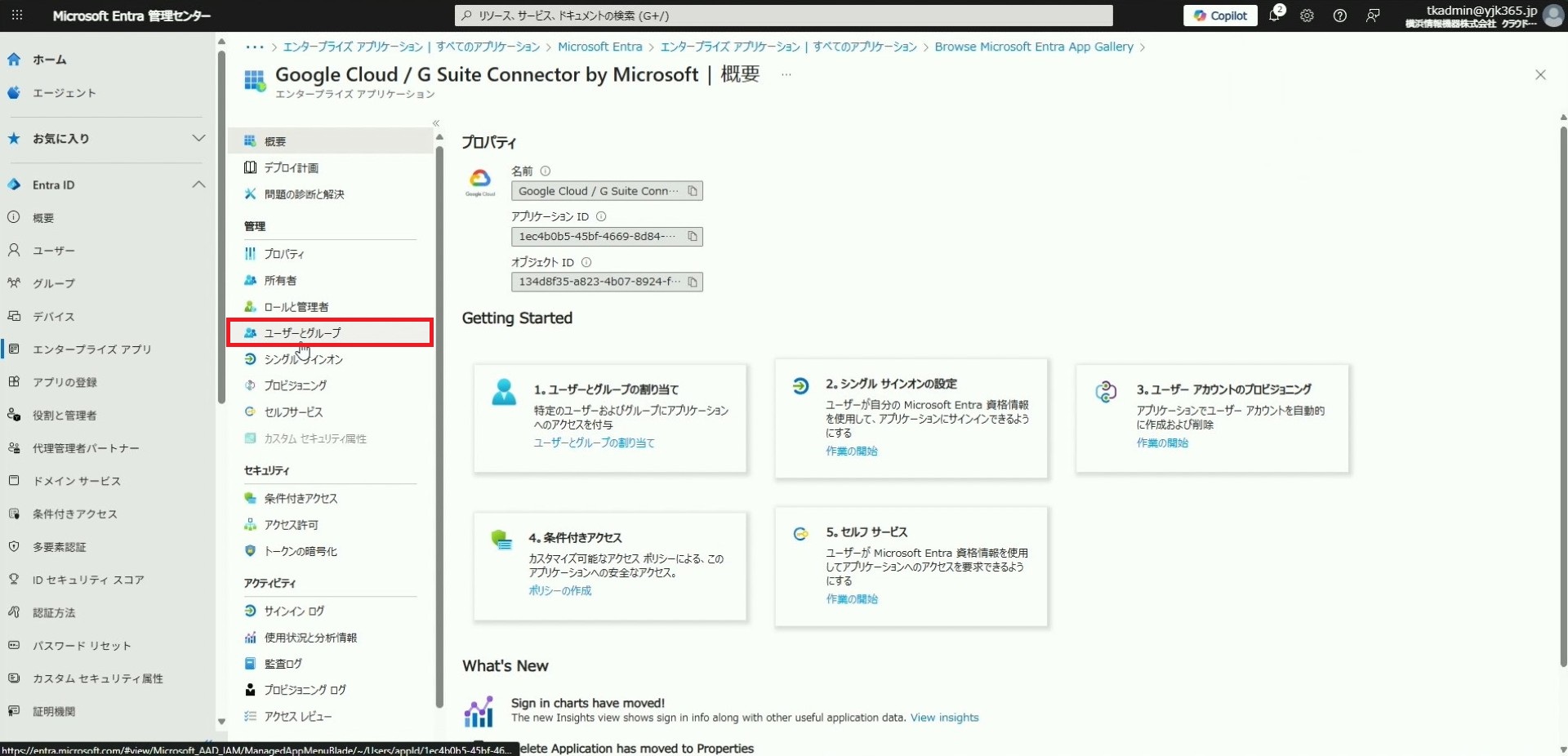
Task: Click info icon next to 名前
Action: tap(546, 171)
